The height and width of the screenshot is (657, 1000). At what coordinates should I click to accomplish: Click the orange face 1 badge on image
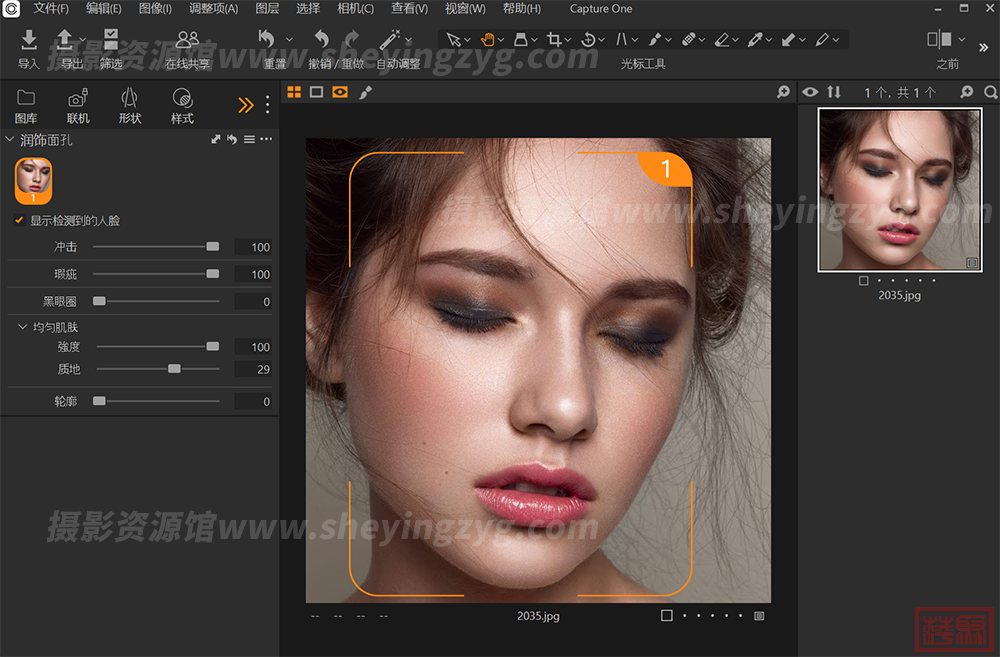coord(666,168)
